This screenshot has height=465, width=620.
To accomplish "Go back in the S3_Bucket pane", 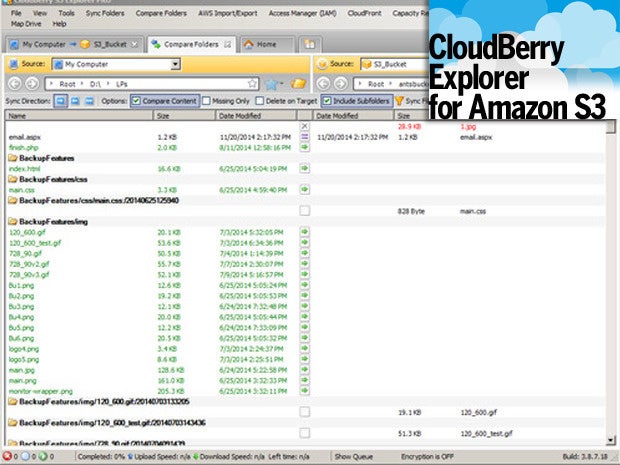I will 323,83.
